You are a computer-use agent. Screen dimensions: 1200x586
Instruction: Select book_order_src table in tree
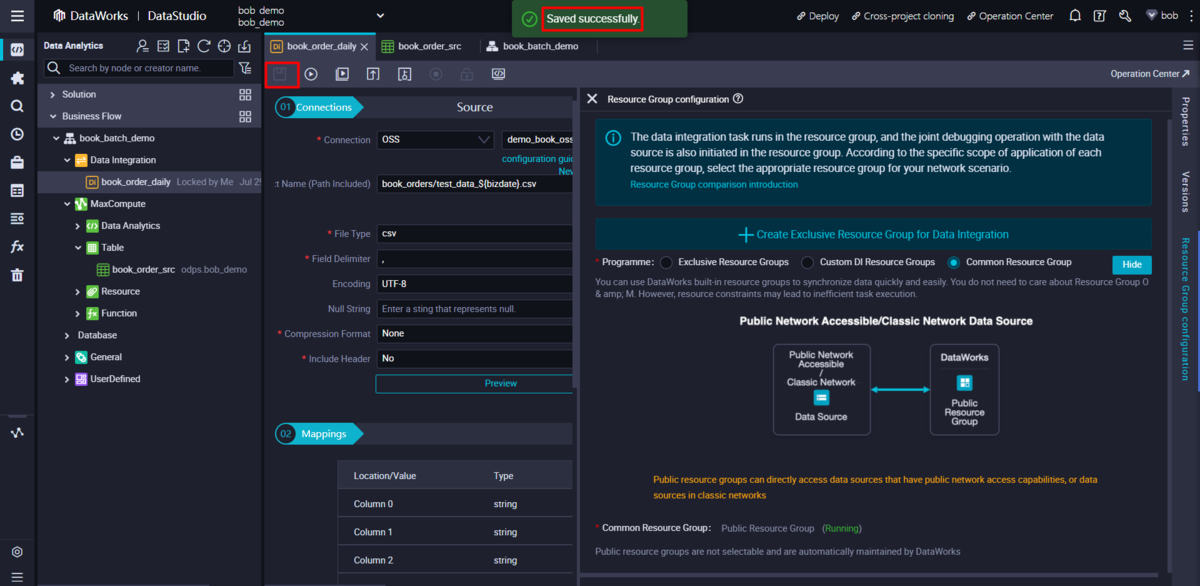[143, 269]
